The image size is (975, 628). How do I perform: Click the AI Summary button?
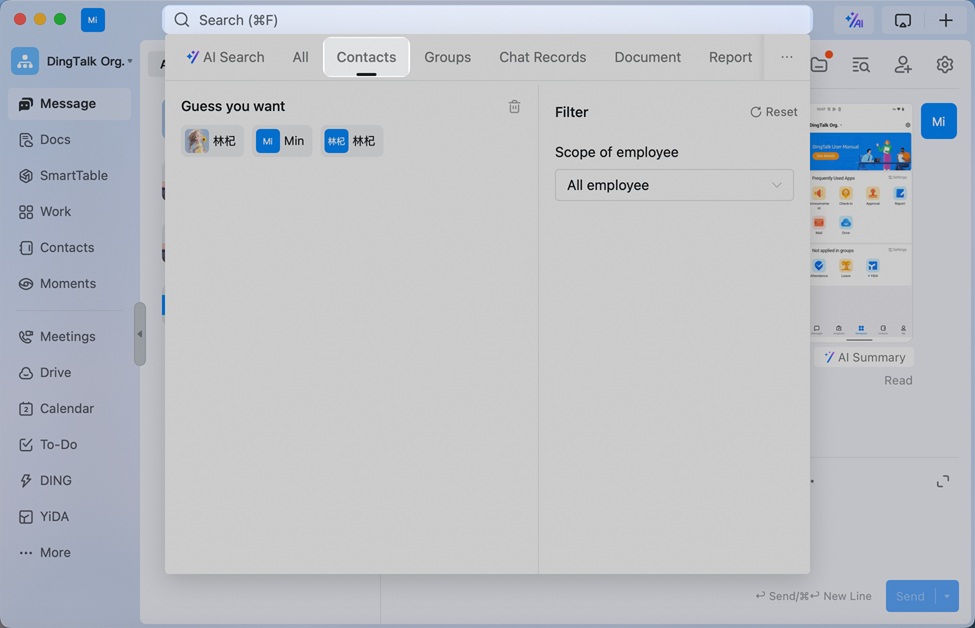pos(864,358)
